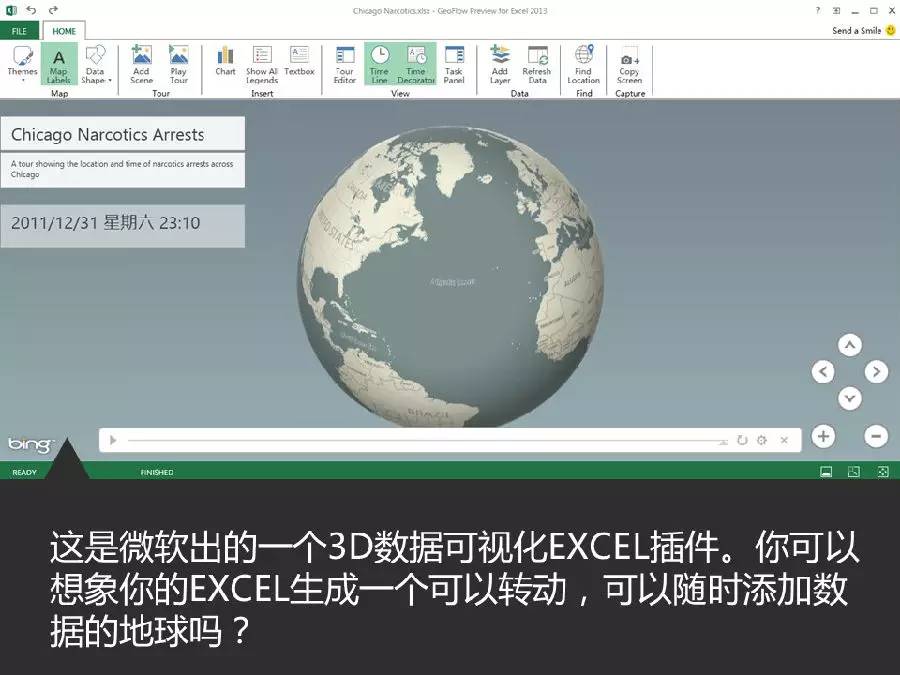Tilt the globe down with arrow button
900x675 pixels.
tap(849, 398)
